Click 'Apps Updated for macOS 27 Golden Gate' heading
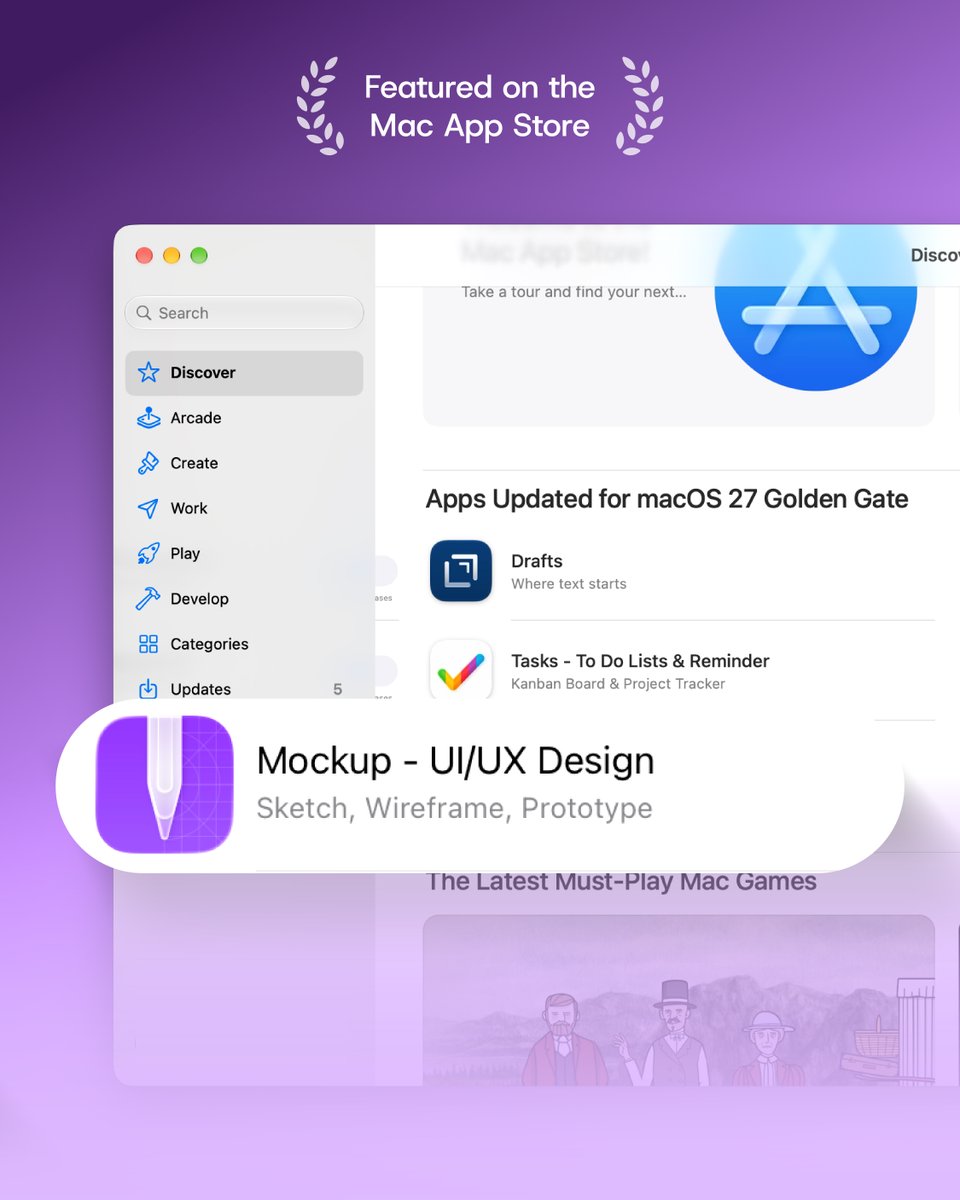Image resolution: width=960 pixels, height=1200 pixels. coord(667,499)
